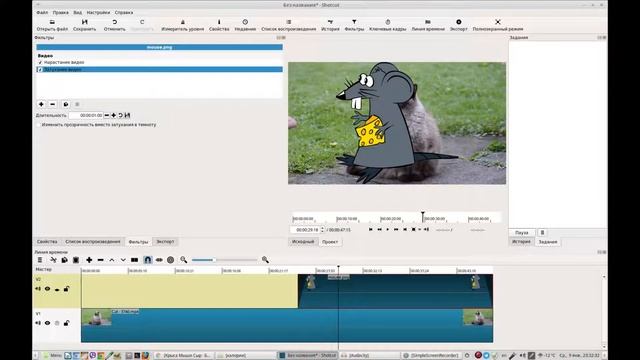Lock track V2
Image resolution: width=640 pixels, height=360 pixels.
pos(67,289)
